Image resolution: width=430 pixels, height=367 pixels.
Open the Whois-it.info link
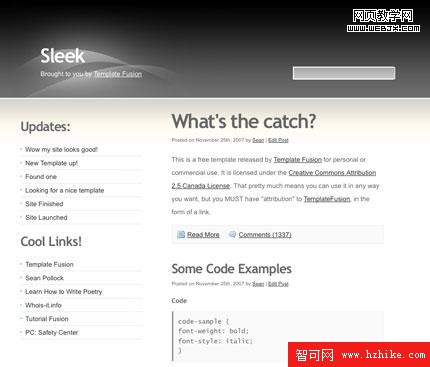43,305
